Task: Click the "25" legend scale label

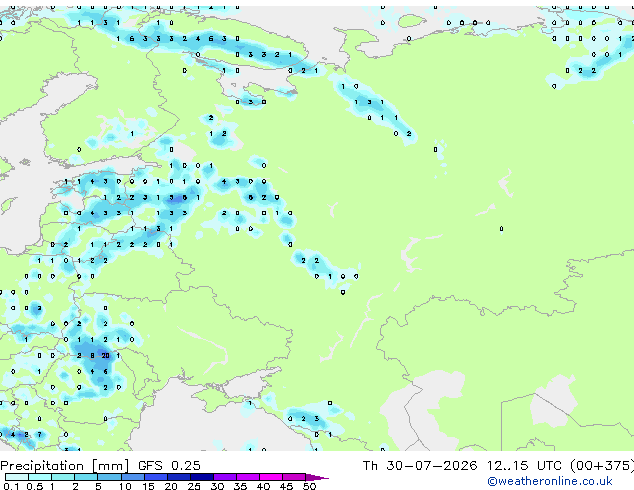Action: [x=194, y=486]
